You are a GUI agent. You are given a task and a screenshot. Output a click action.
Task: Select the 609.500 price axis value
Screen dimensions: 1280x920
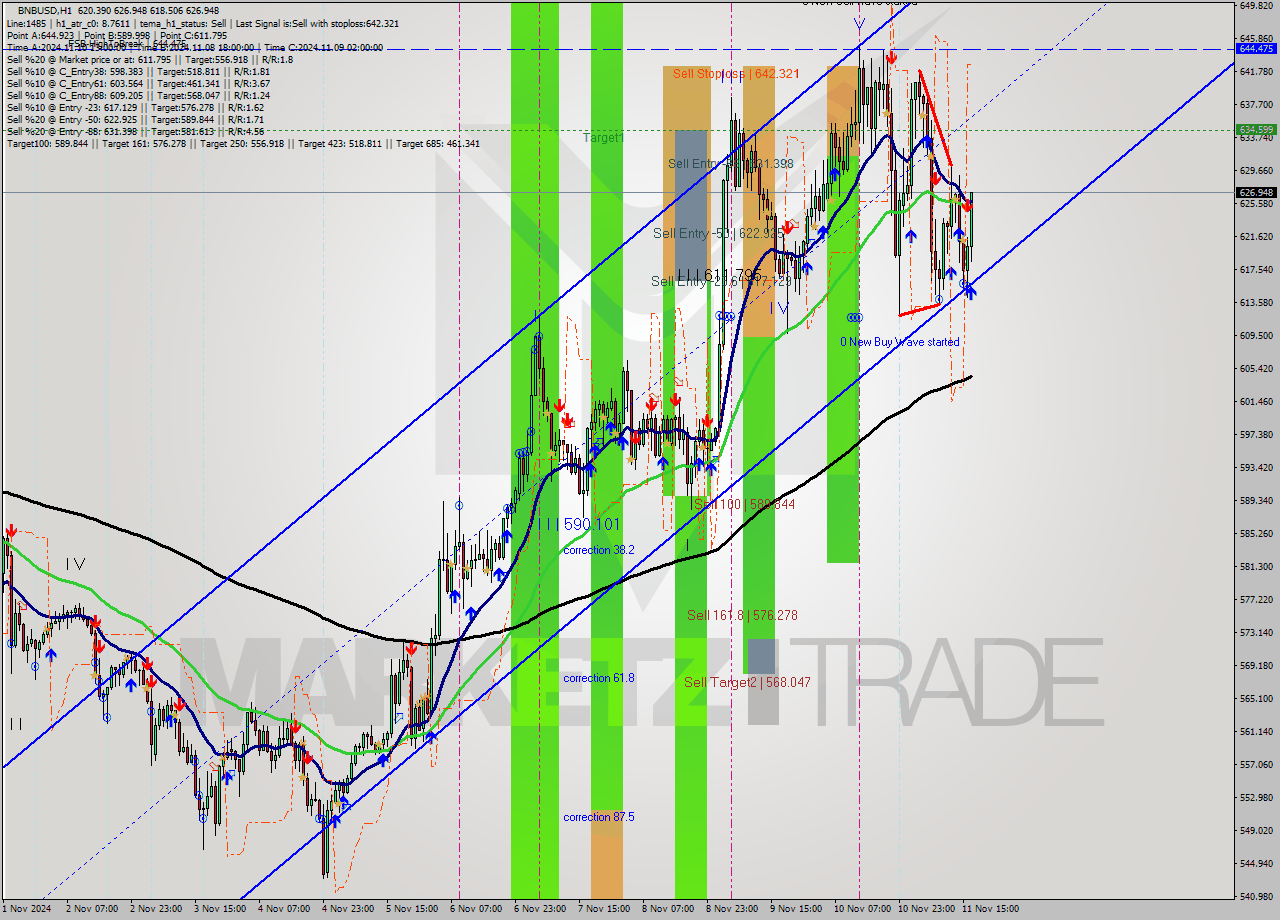tap(1256, 335)
